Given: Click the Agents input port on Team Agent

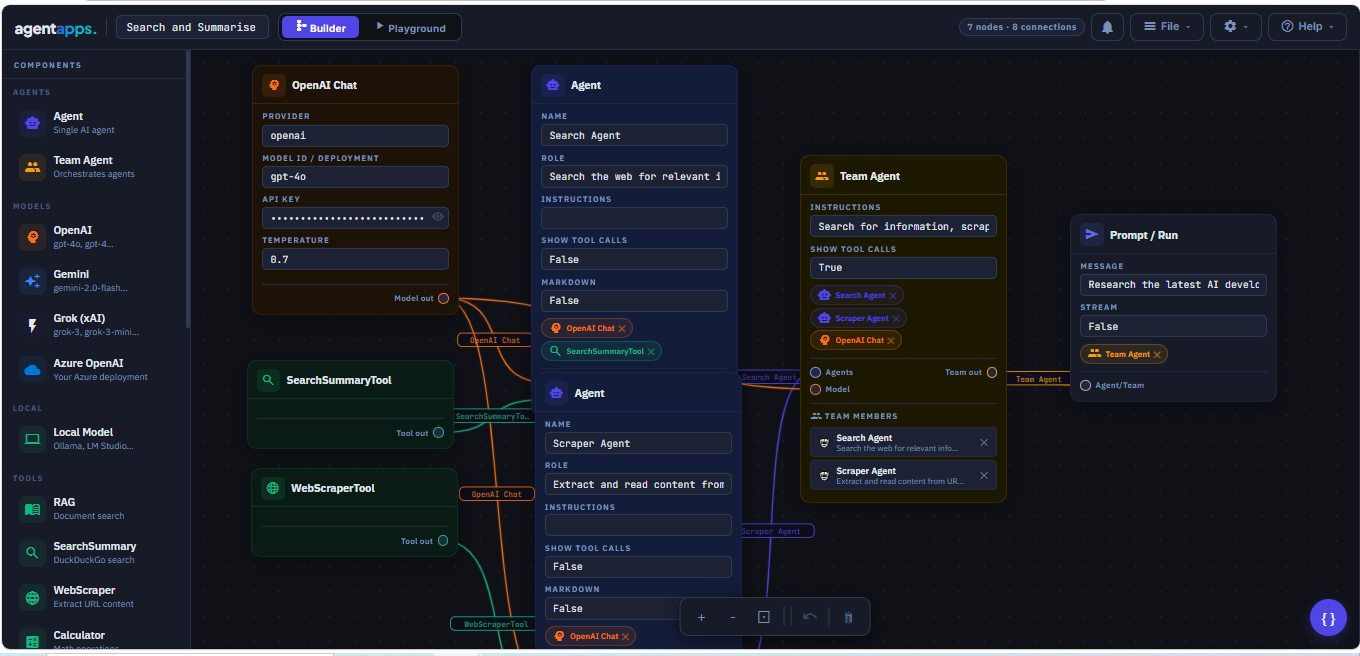Looking at the screenshot, I should click(x=815, y=372).
